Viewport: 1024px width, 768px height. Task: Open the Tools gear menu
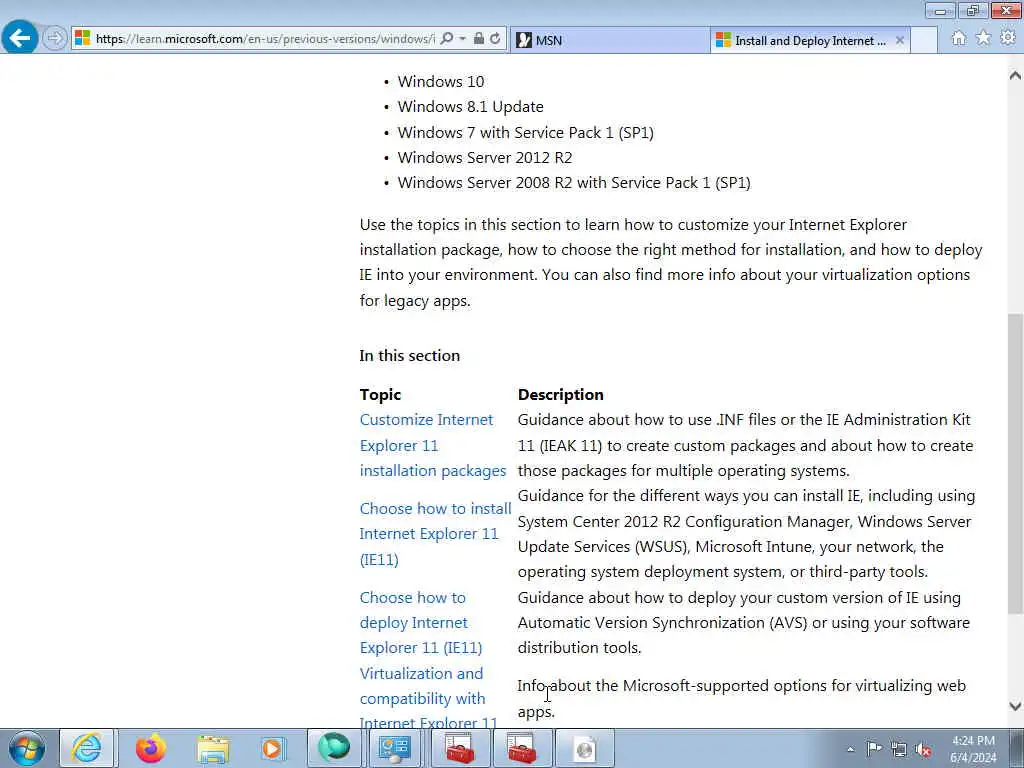(x=1008, y=39)
